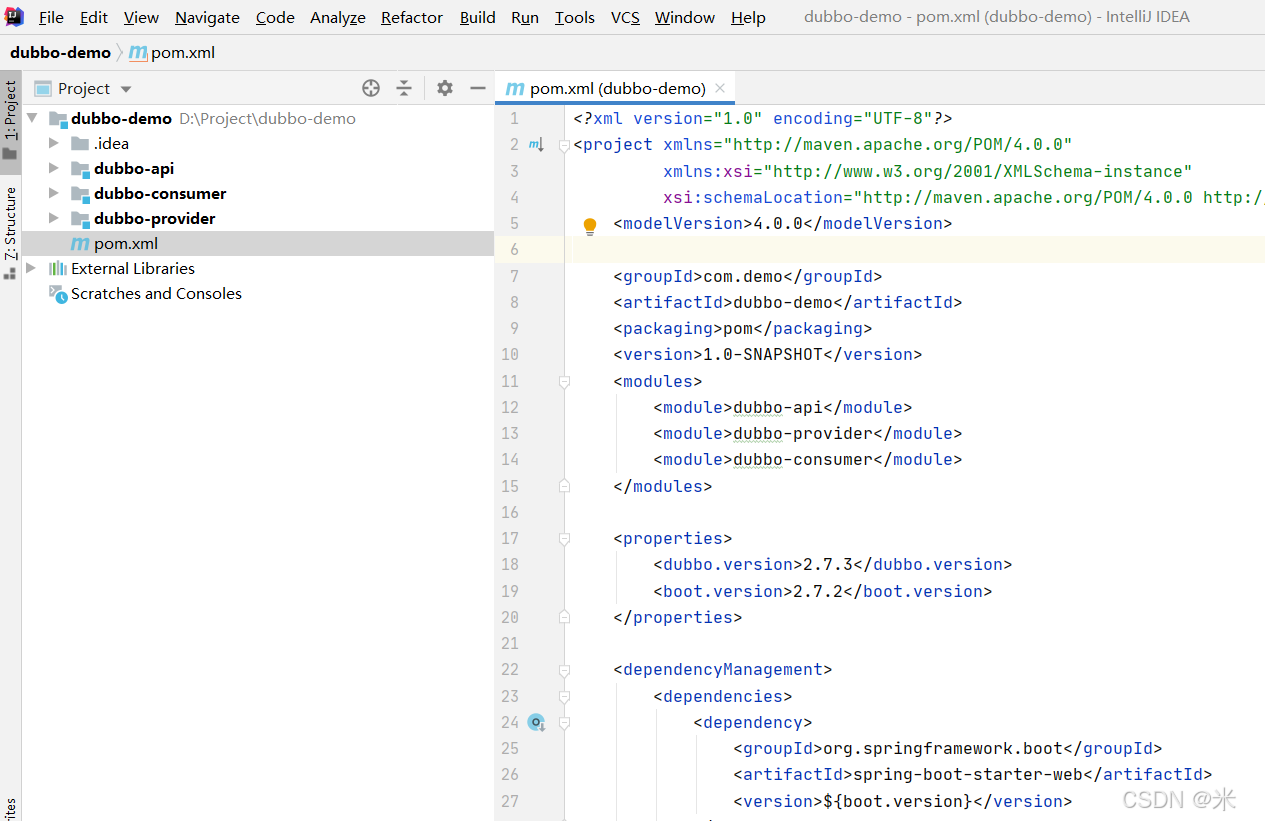Fold the dependencyManagement block at line 22
The height and width of the screenshot is (821, 1265).
click(564, 669)
